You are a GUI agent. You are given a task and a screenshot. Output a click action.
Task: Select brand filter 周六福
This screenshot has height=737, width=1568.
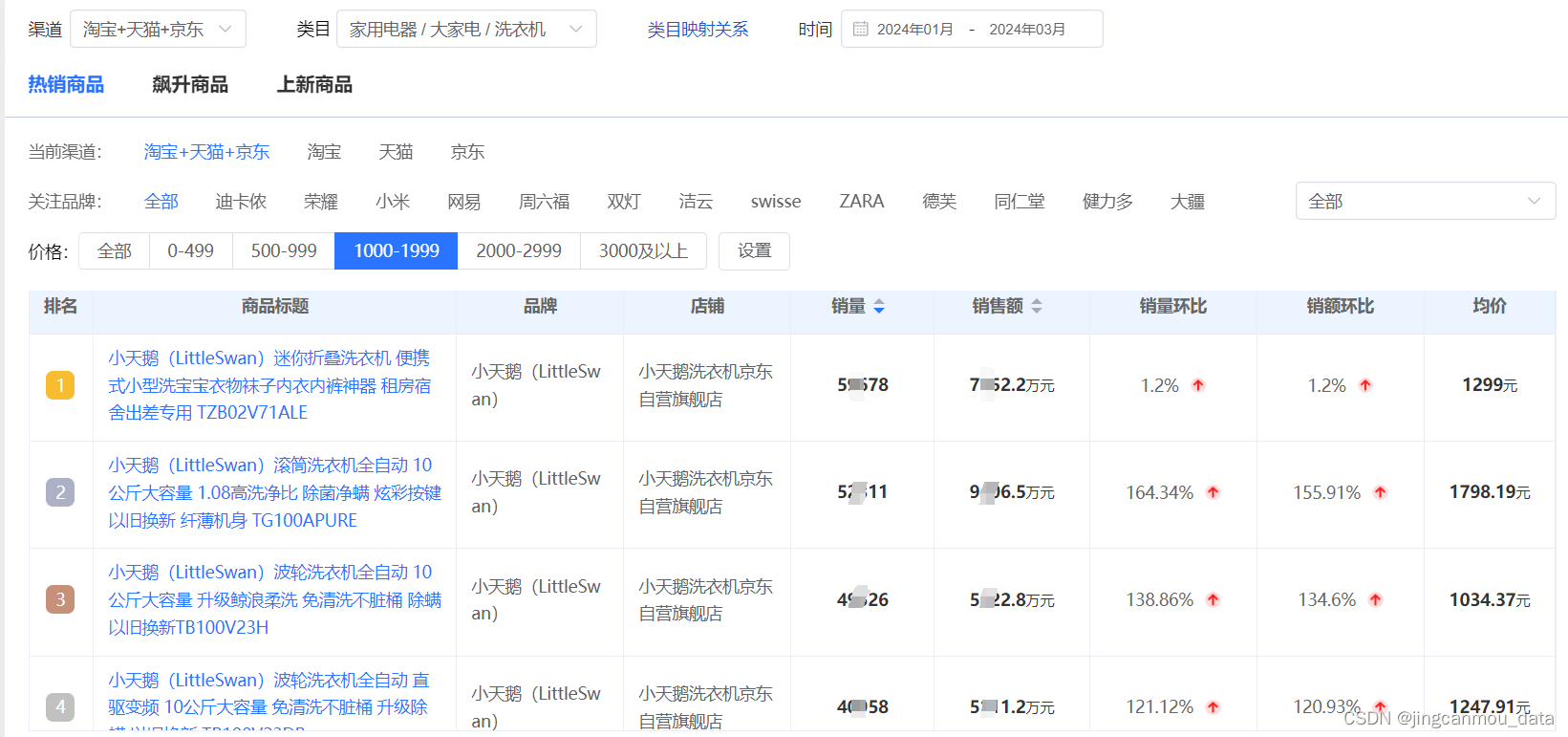pyautogui.click(x=544, y=202)
